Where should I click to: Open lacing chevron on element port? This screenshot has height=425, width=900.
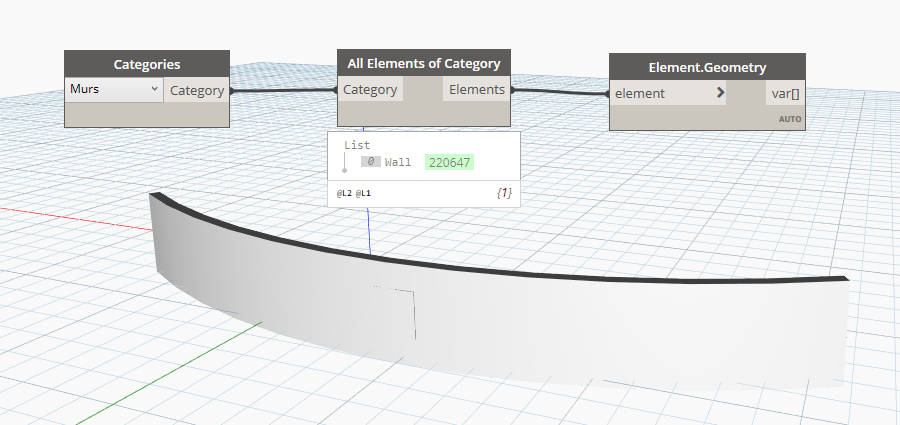click(720, 93)
